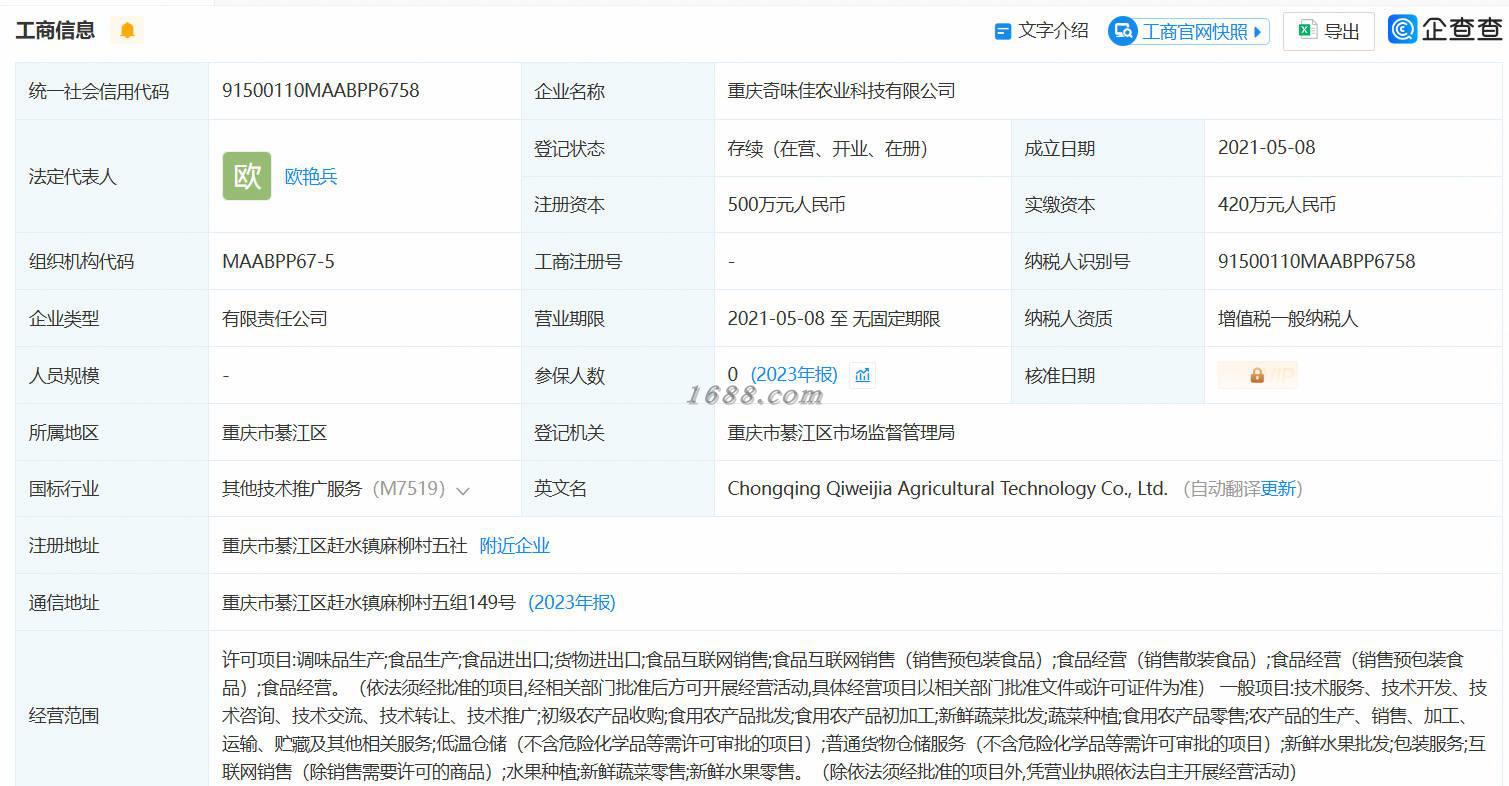The height and width of the screenshot is (786, 1509).
Task: Click the 参保人数 field label
Action: [x=570, y=376]
